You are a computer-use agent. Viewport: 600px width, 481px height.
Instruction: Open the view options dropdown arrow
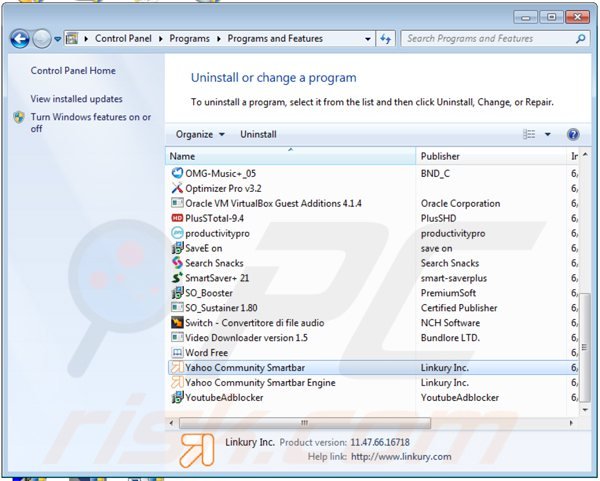548,134
